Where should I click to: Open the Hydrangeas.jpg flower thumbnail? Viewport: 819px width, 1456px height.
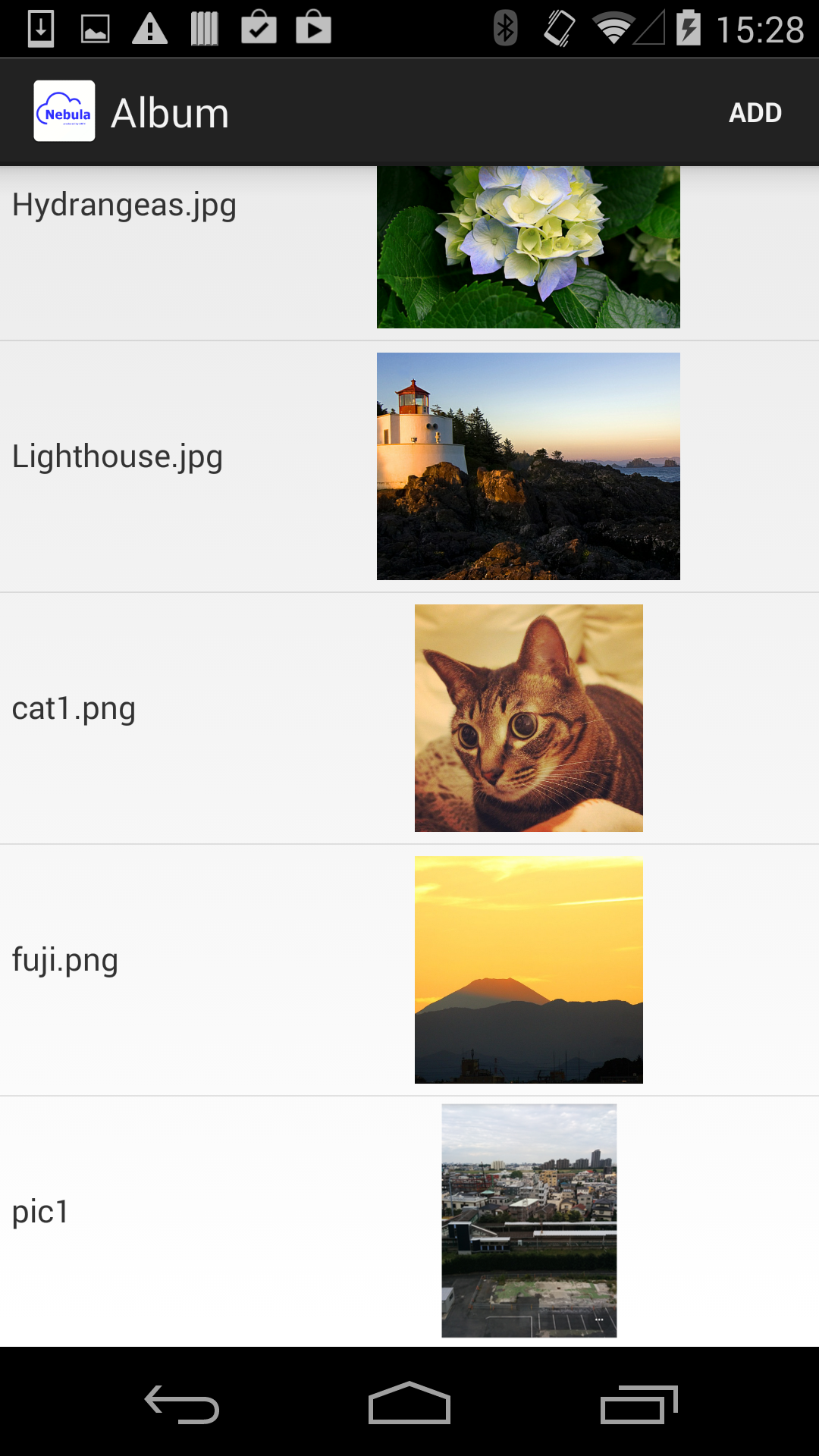(x=529, y=247)
